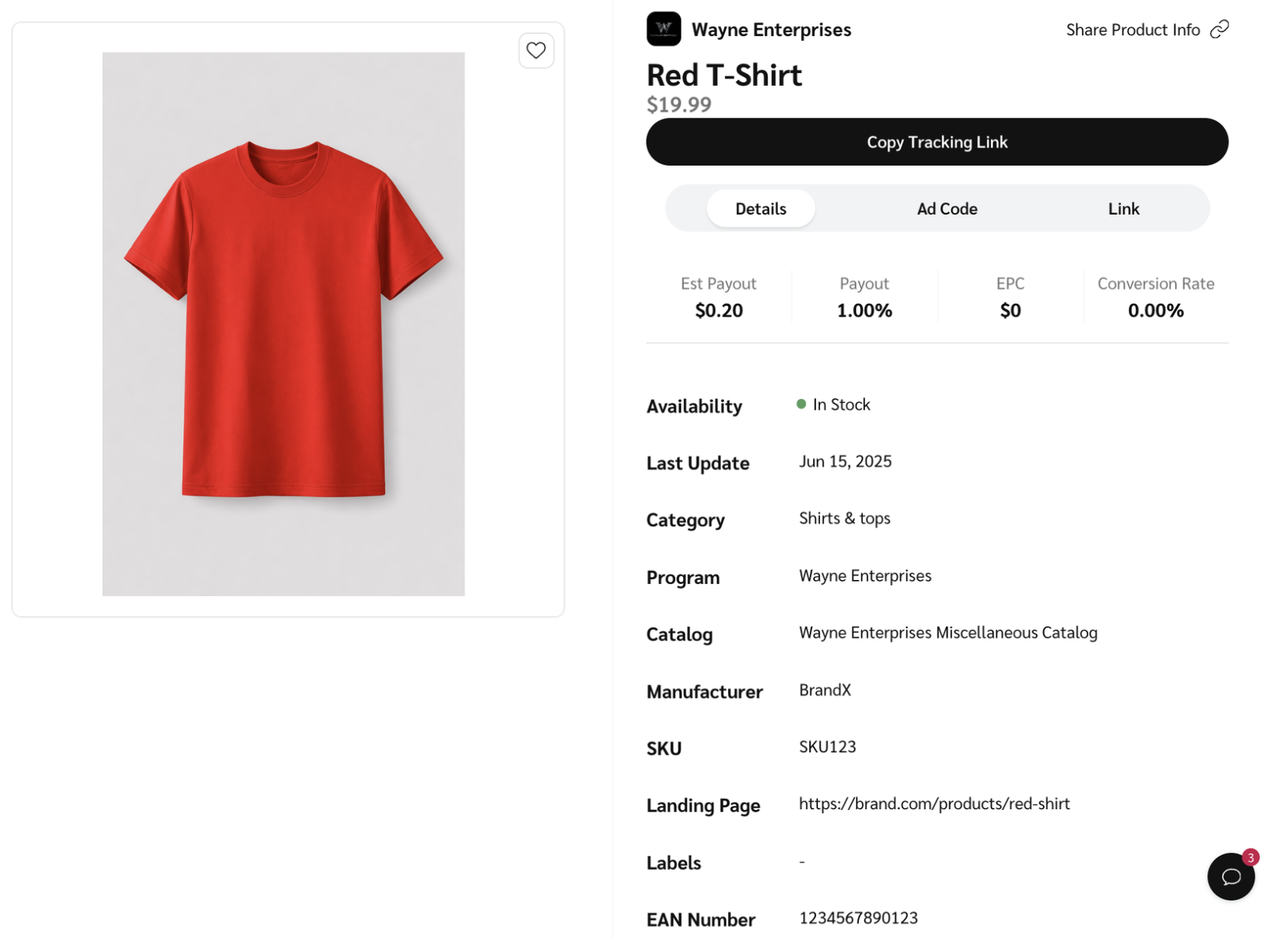Click the share link chain icon
This screenshot has width=1288, height=939.
(x=1219, y=30)
